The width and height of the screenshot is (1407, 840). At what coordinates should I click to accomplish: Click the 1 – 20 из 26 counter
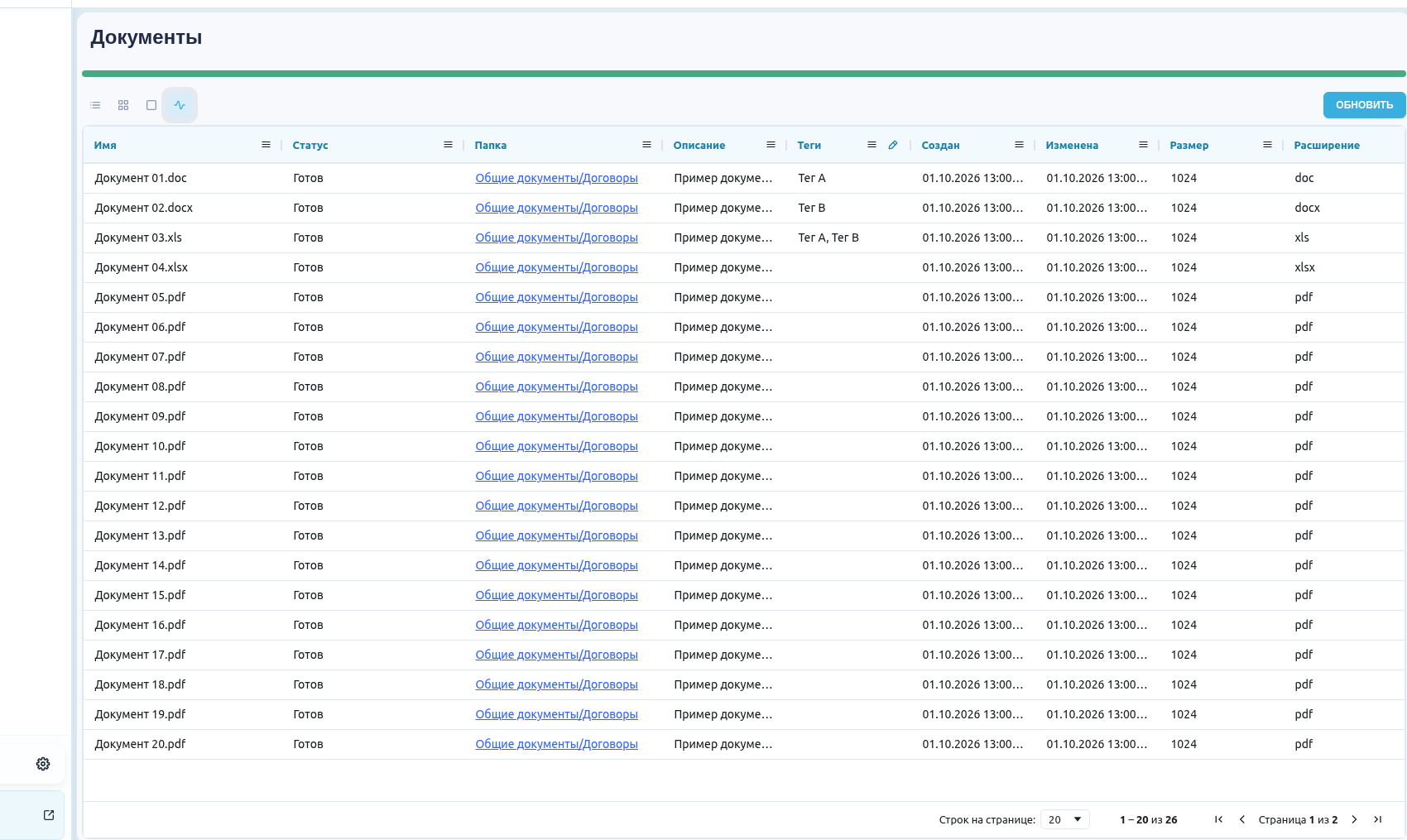[x=1148, y=820]
